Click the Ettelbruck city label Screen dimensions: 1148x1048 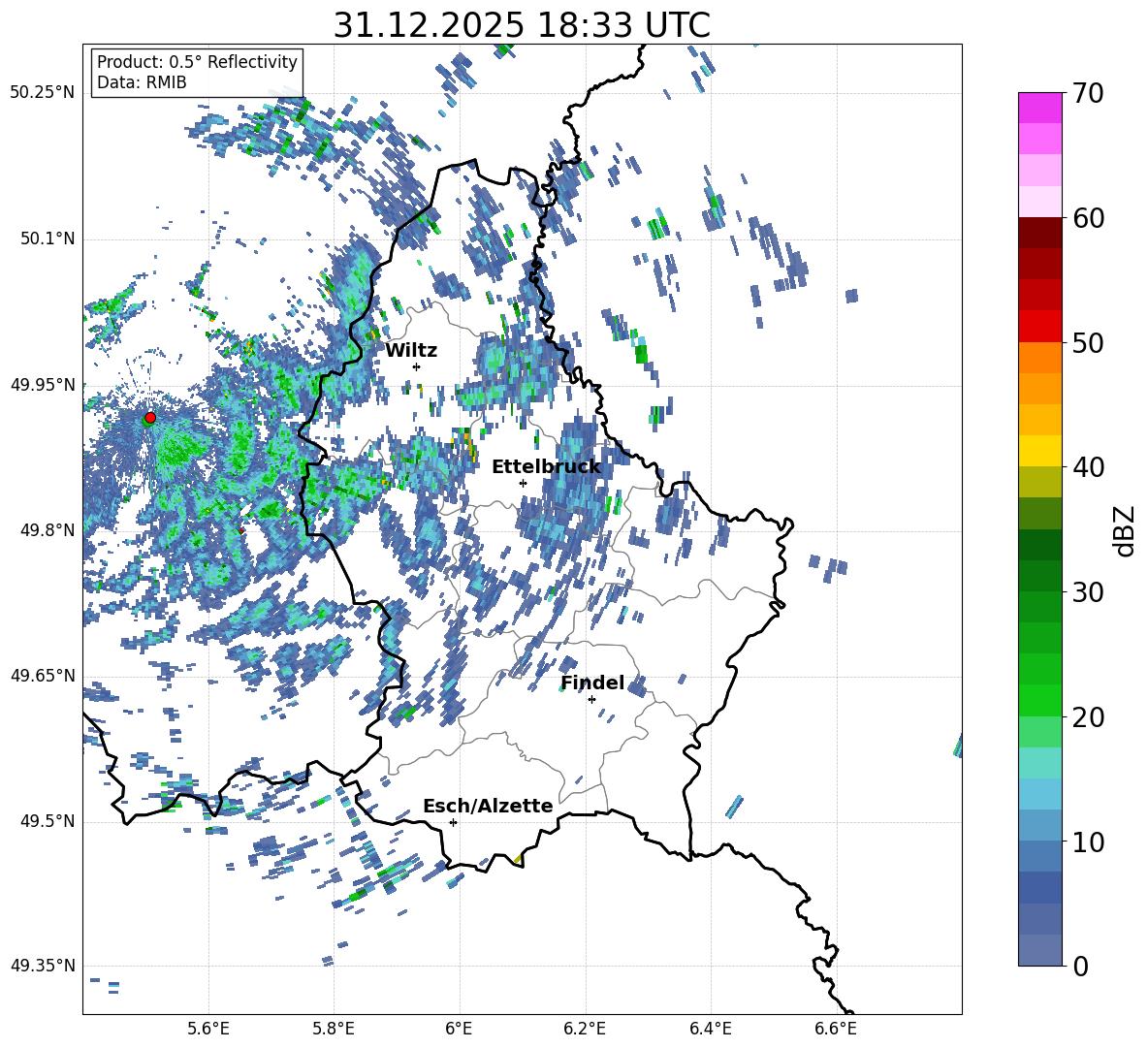[546, 467]
